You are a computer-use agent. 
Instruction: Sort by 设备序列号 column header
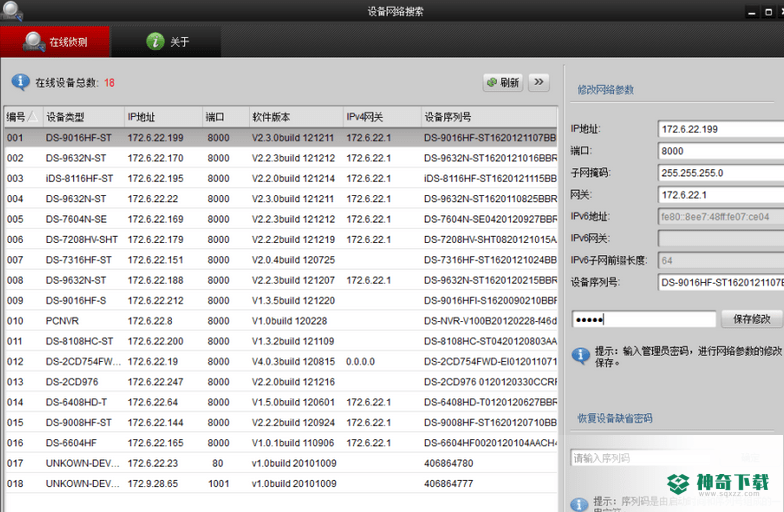point(489,117)
